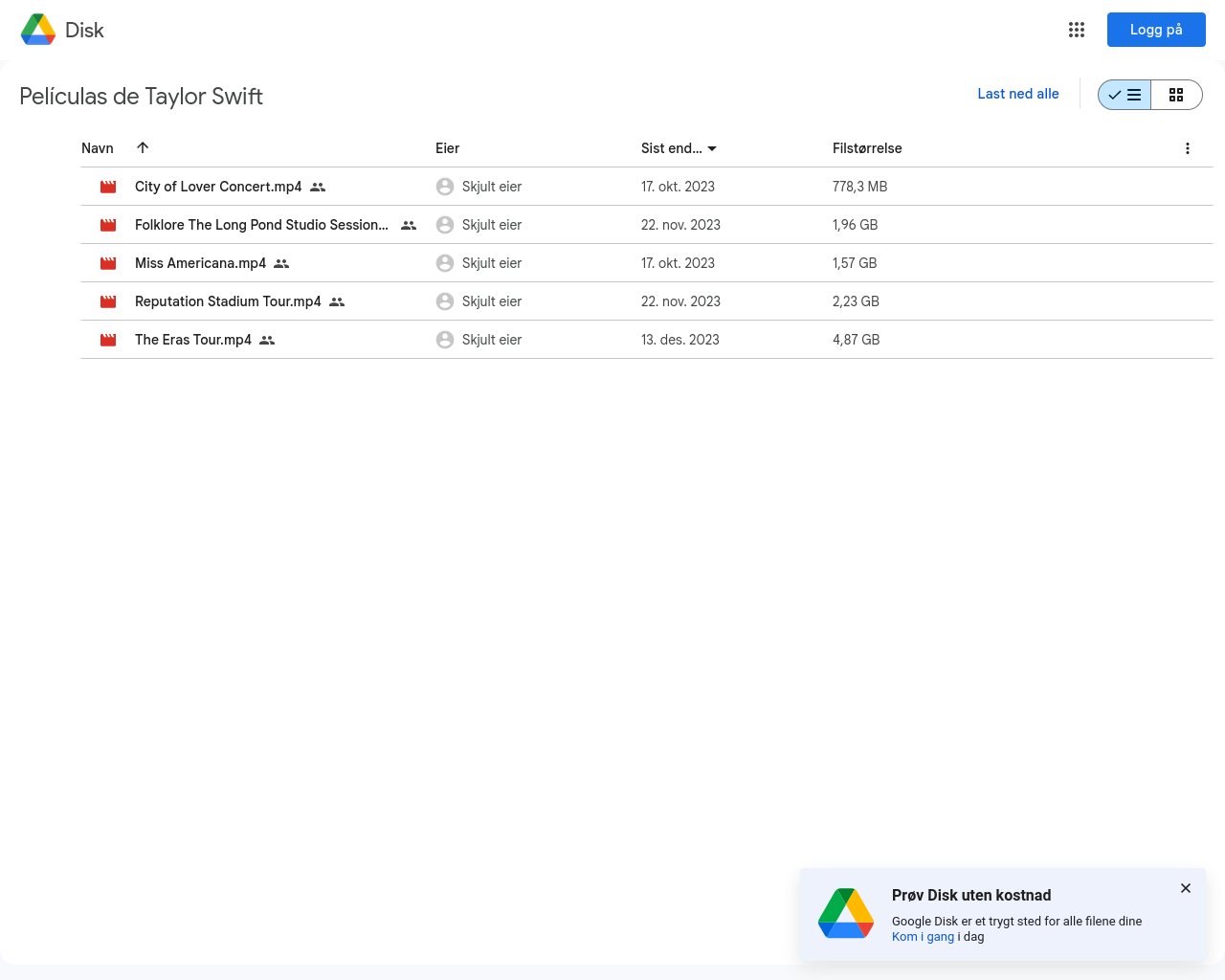Click video icon for City of Lover Concert
This screenshot has height=980, width=1225.
point(108,187)
